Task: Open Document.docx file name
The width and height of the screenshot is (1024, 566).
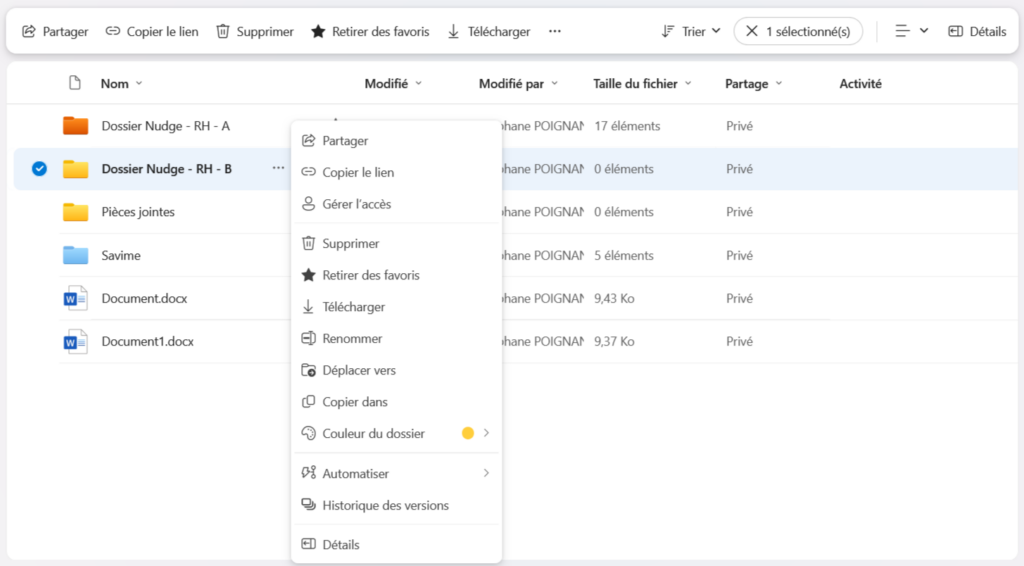Action: (x=144, y=298)
